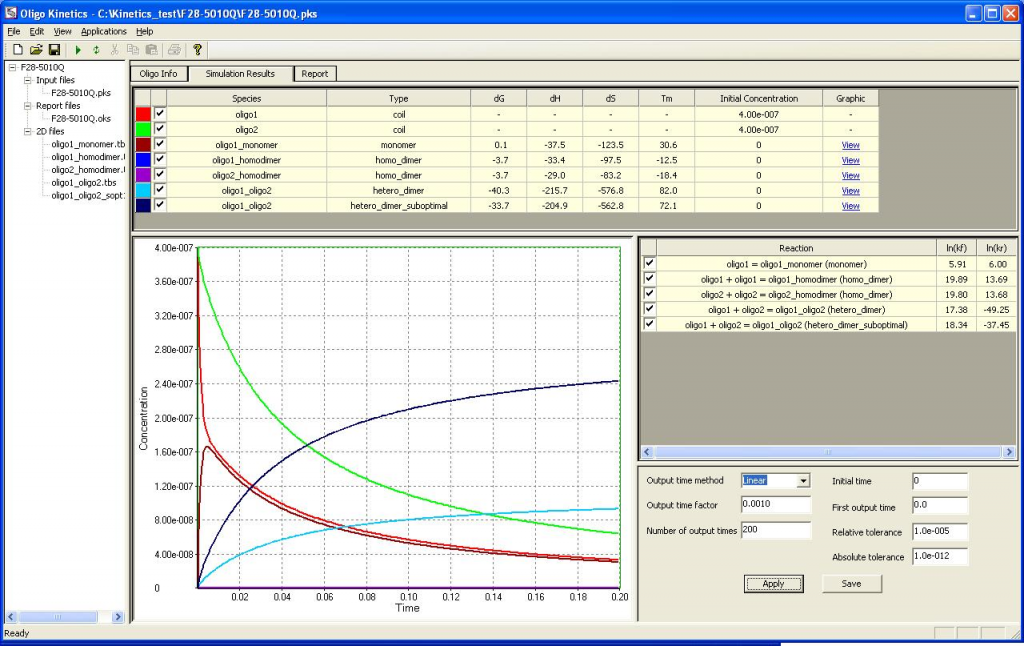Screen dimensions: 1024x646
Task: Open the Output time method dropdown
Action: (x=802, y=481)
